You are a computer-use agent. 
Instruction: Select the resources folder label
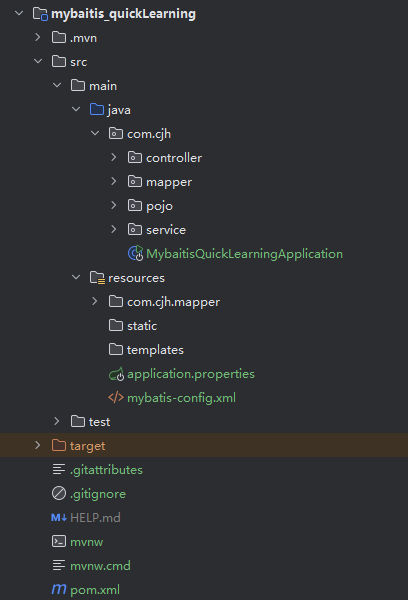(x=136, y=278)
